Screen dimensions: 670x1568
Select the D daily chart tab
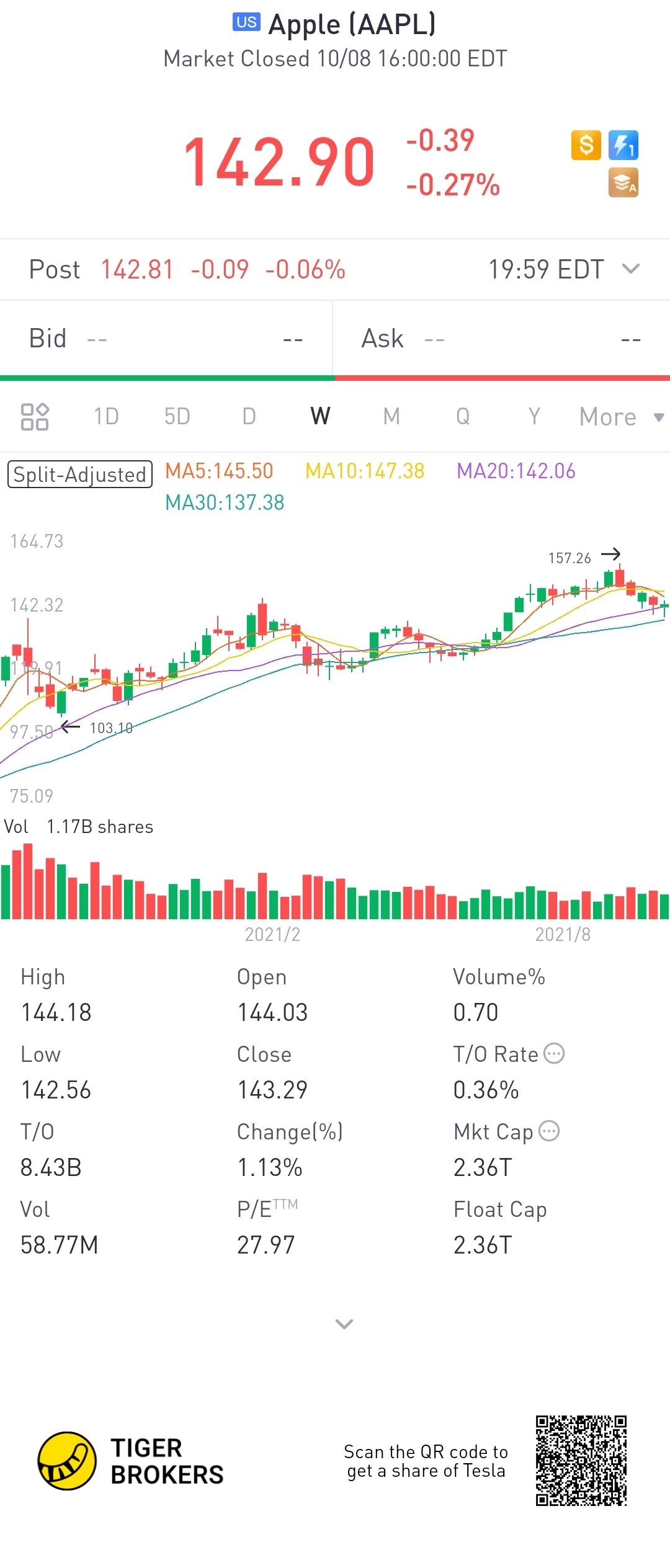(x=249, y=416)
